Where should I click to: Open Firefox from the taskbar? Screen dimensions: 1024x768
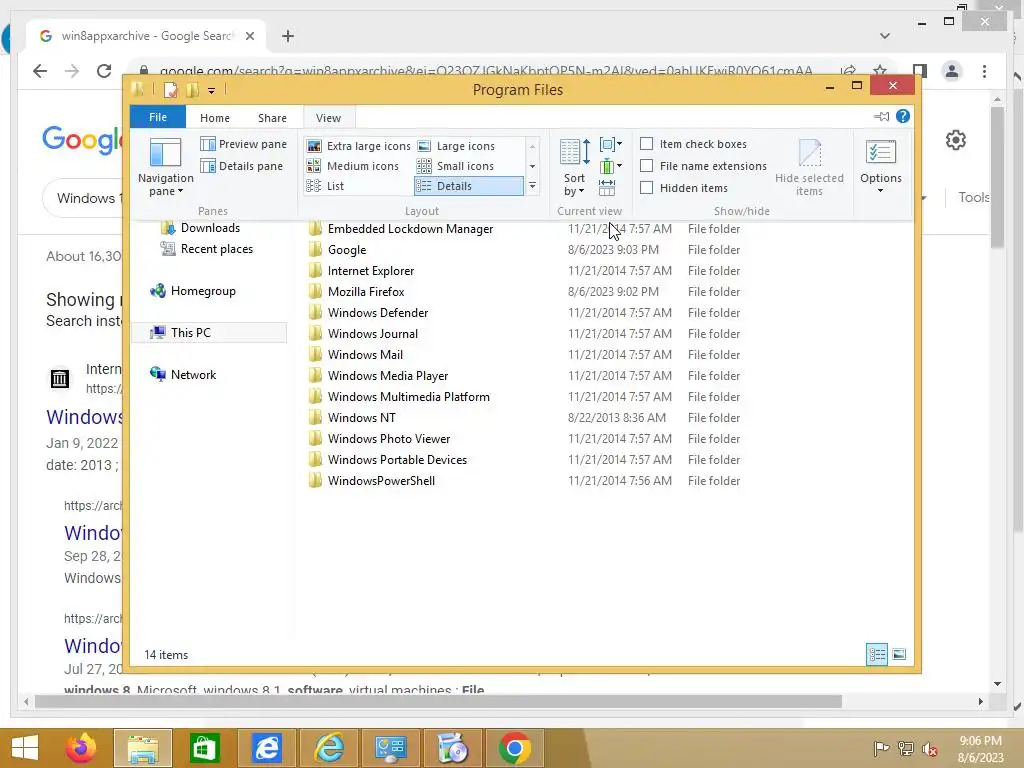(81, 748)
